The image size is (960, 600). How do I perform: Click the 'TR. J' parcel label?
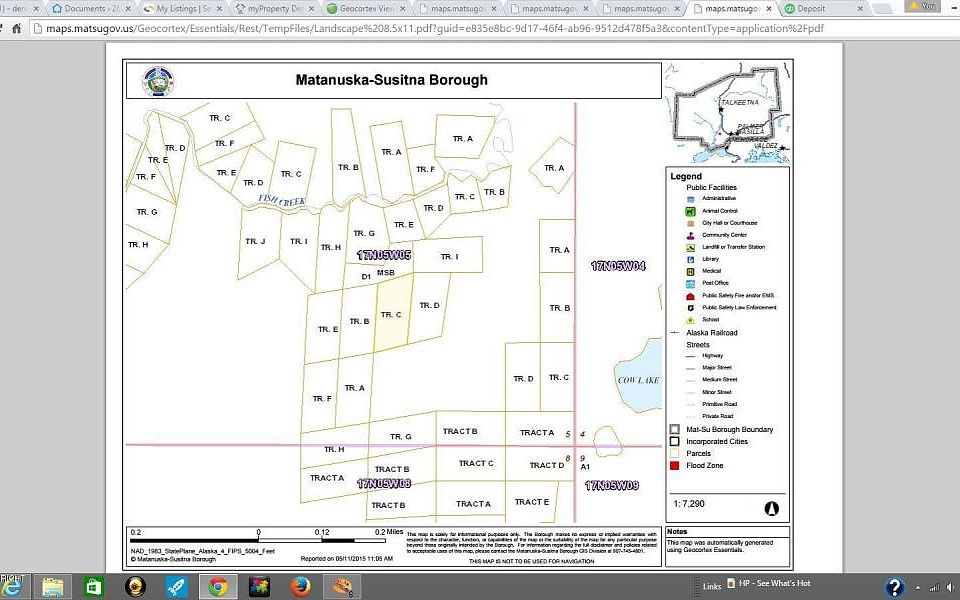click(x=255, y=241)
